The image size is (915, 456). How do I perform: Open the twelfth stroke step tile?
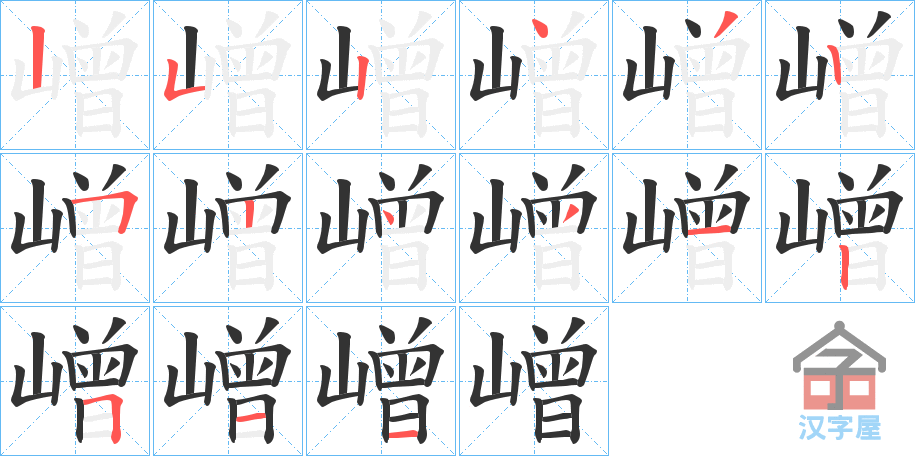coord(840,228)
